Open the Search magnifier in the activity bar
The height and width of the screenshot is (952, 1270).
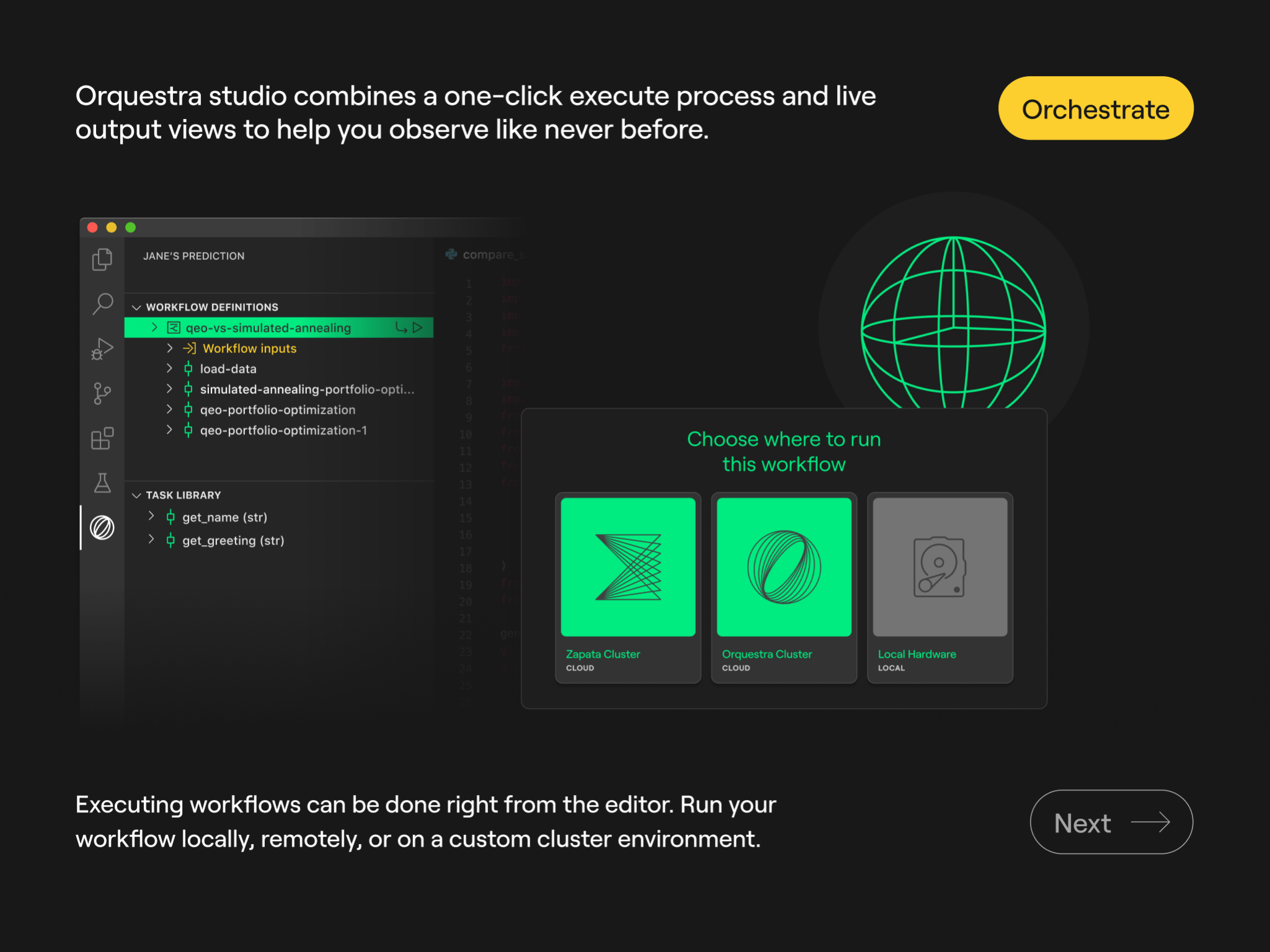click(102, 304)
